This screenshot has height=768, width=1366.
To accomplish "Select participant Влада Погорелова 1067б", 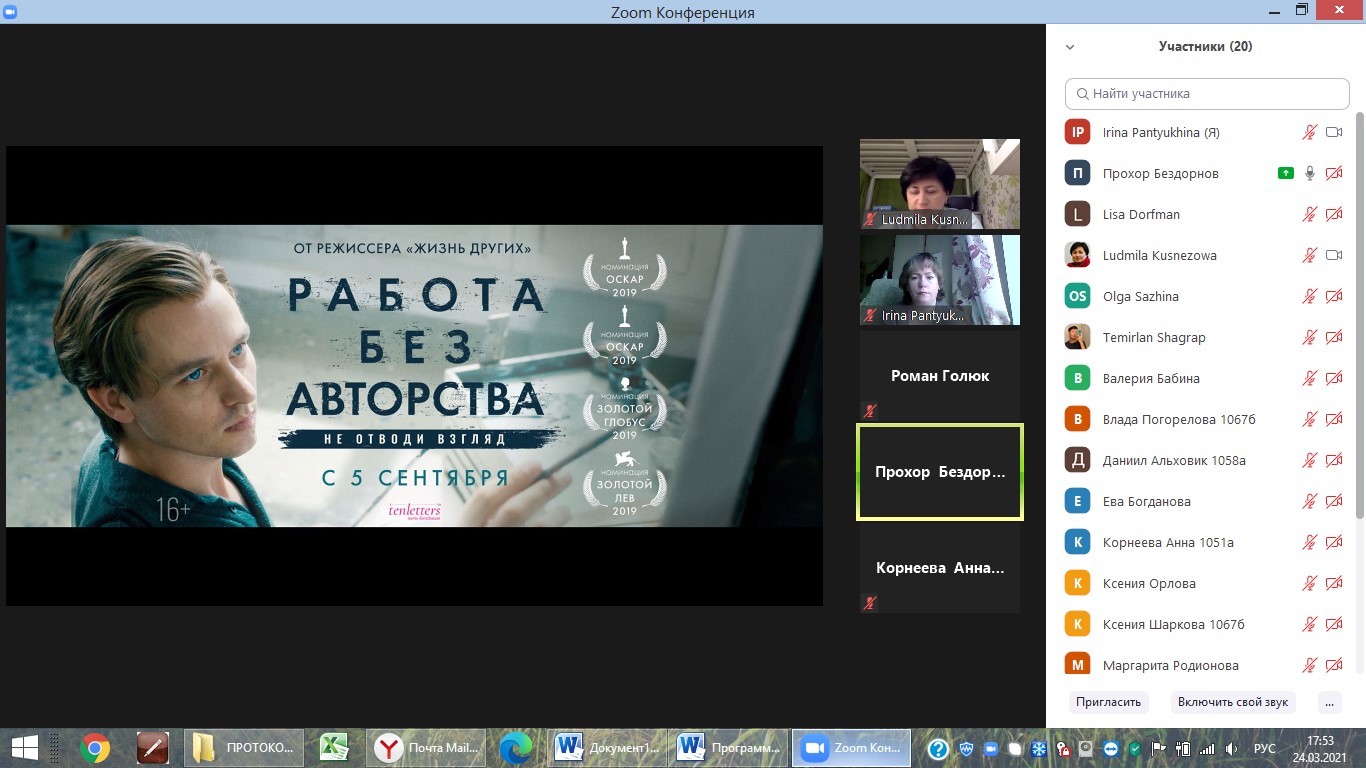I will tap(1178, 419).
